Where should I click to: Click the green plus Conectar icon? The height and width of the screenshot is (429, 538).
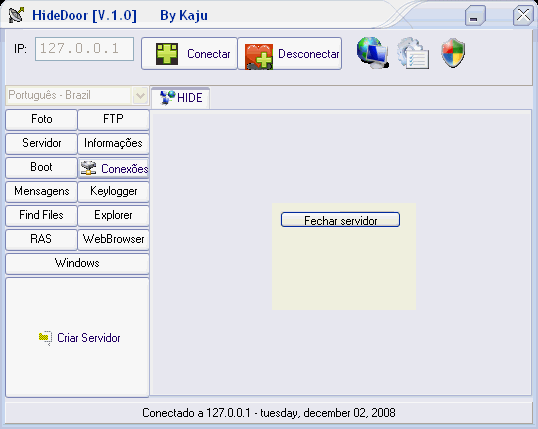167,54
